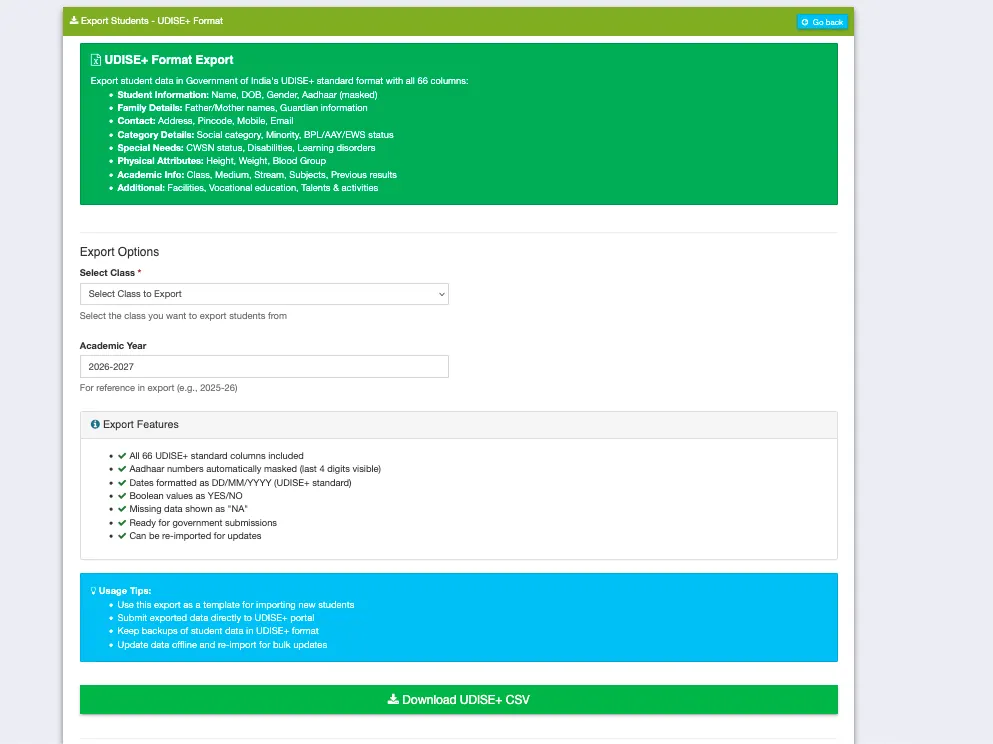Viewport: 993px width, 744px height.
Task: Click the lightbulb icon beside Usage Tips
Action: [x=91, y=590]
